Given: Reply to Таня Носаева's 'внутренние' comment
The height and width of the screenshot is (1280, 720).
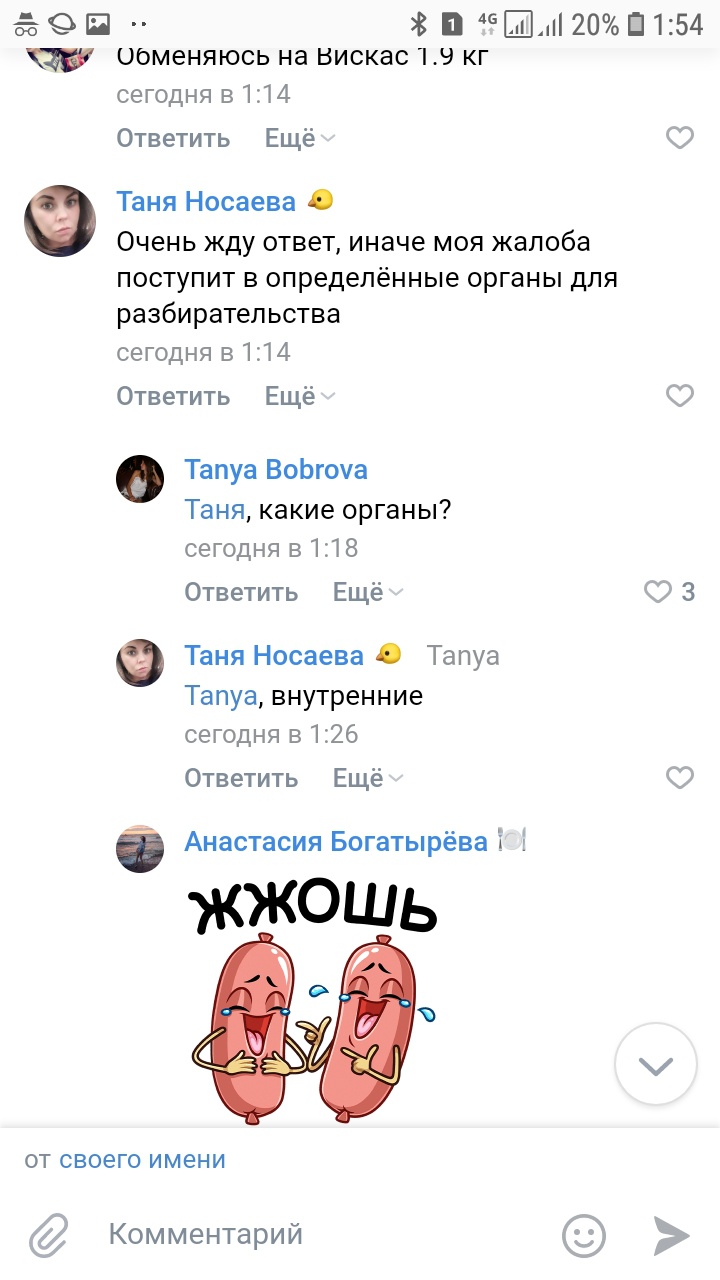Looking at the screenshot, I should [x=241, y=778].
